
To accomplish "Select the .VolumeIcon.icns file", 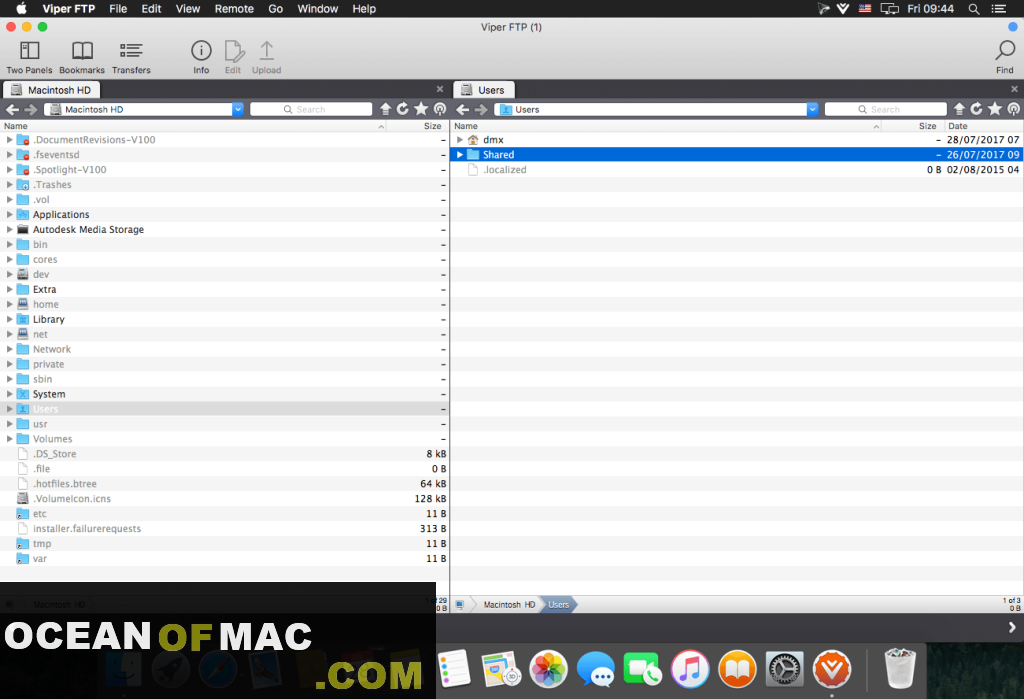I will [225, 499].
